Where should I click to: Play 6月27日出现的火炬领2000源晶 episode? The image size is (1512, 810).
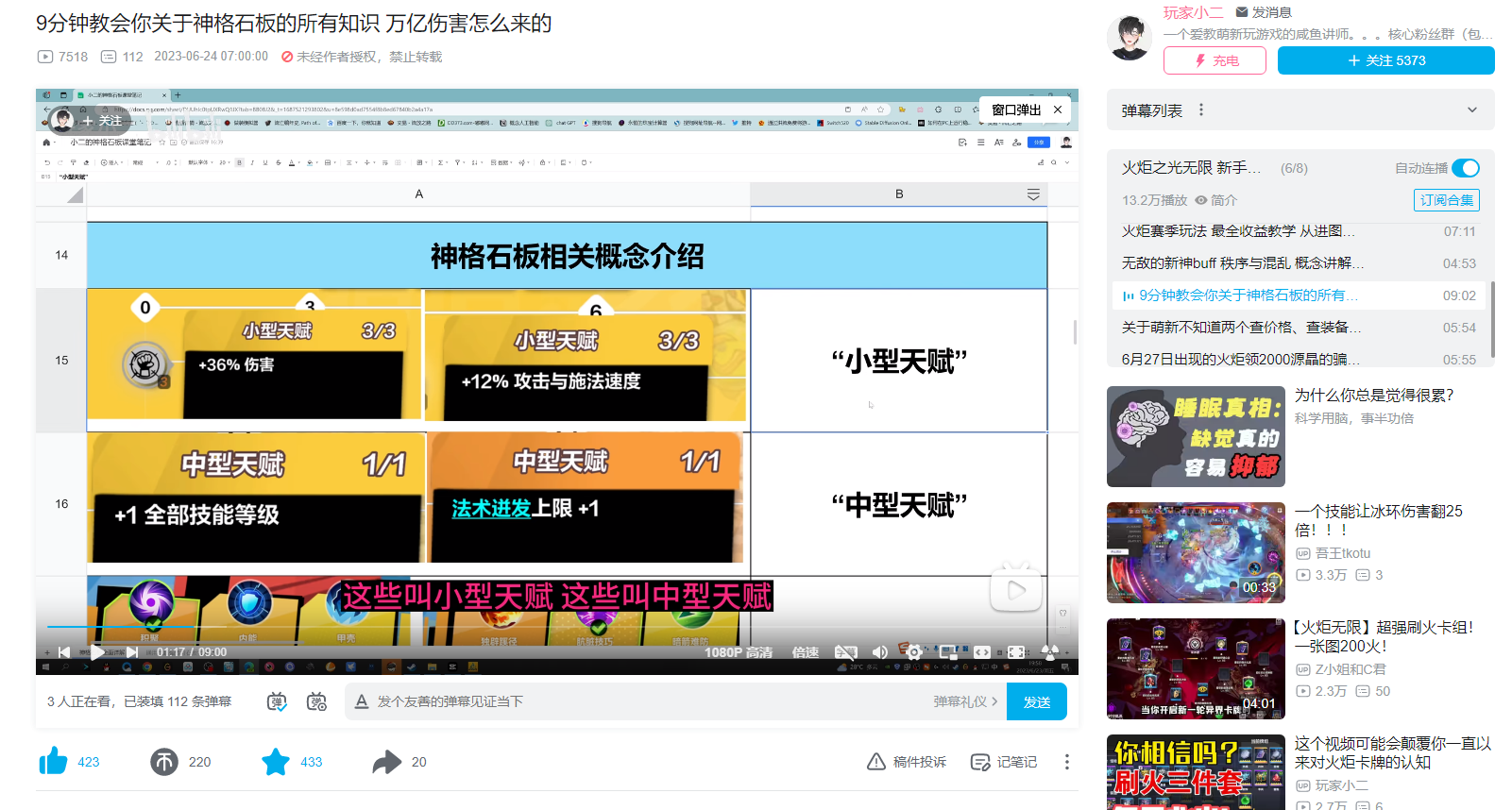(x=1299, y=360)
